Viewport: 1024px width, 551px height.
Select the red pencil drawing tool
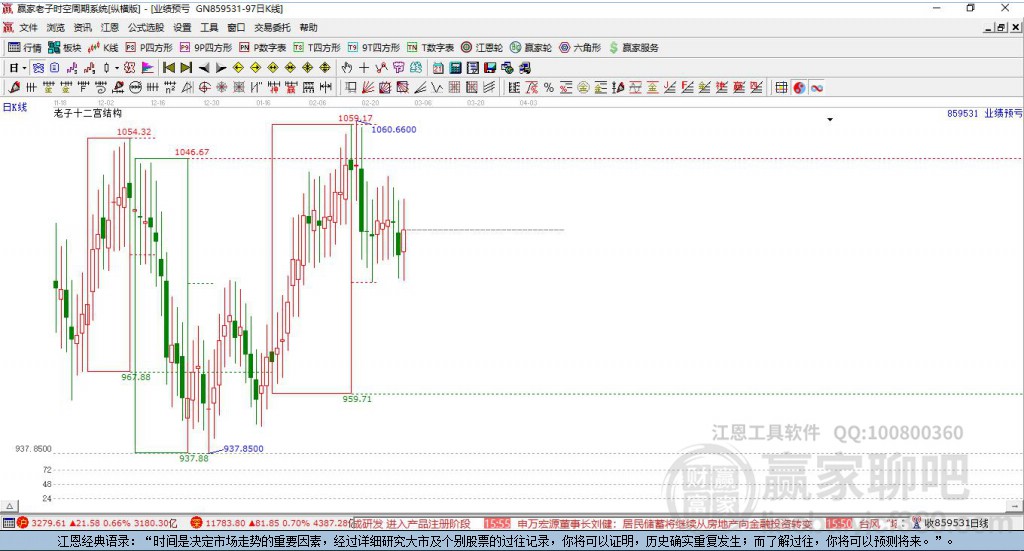14,87
